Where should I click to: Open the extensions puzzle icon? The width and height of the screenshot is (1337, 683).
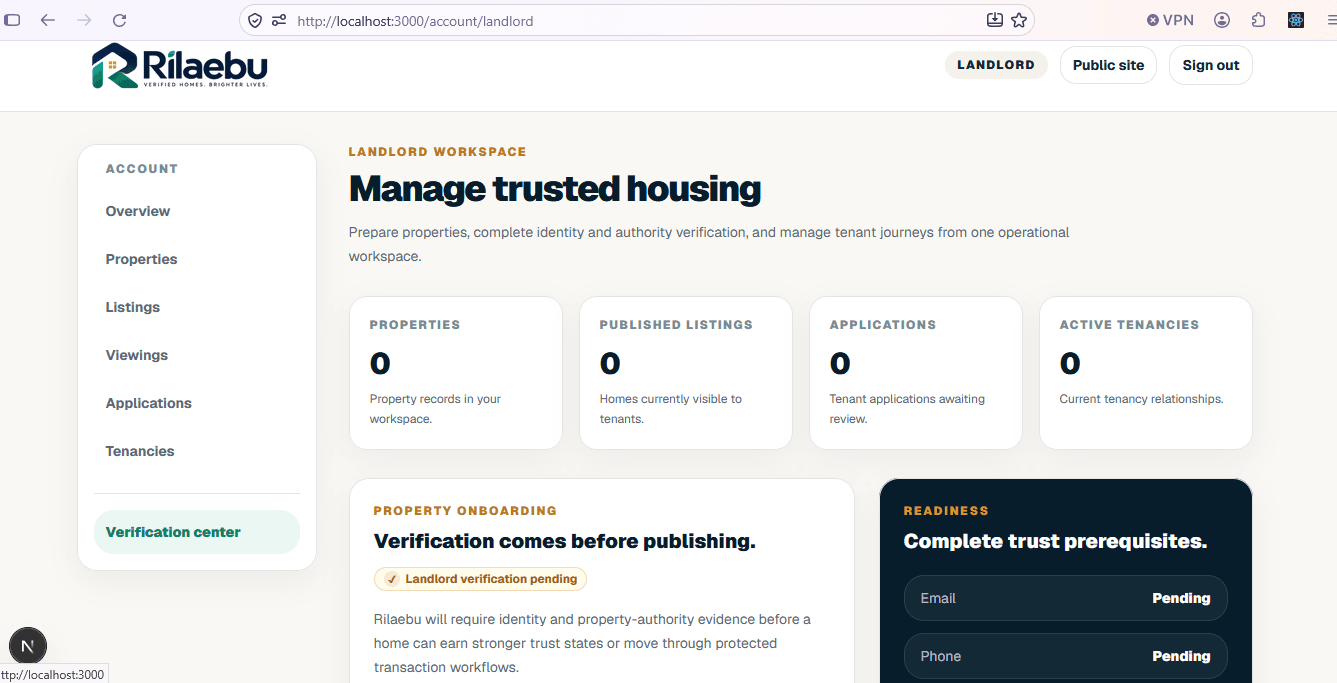tap(1259, 20)
